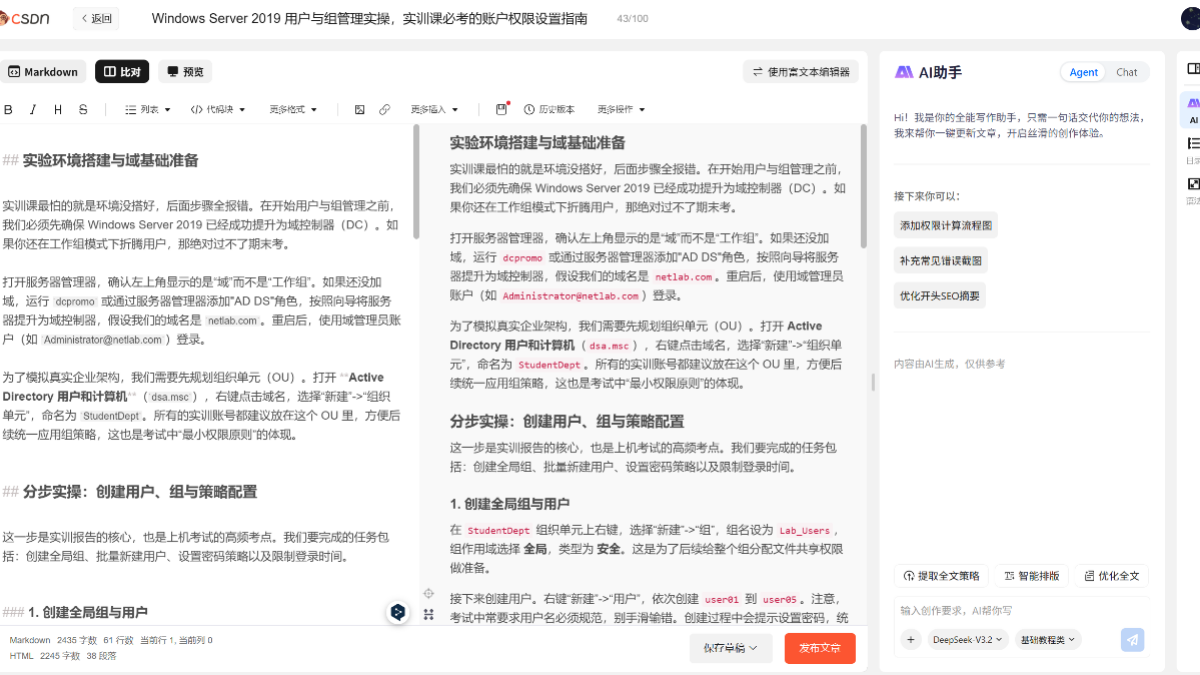
Task: Click 发布文章 publish button
Action: click(820, 648)
